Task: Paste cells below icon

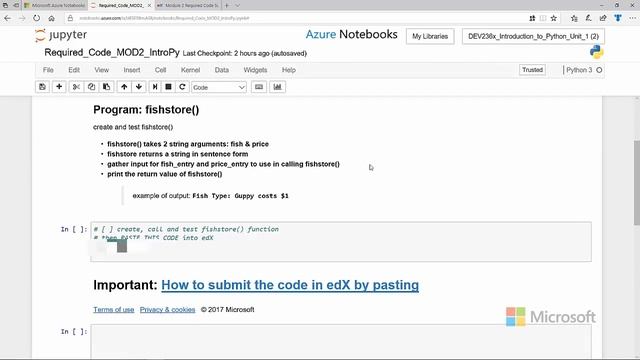Action: pyautogui.click(x=107, y=87)
